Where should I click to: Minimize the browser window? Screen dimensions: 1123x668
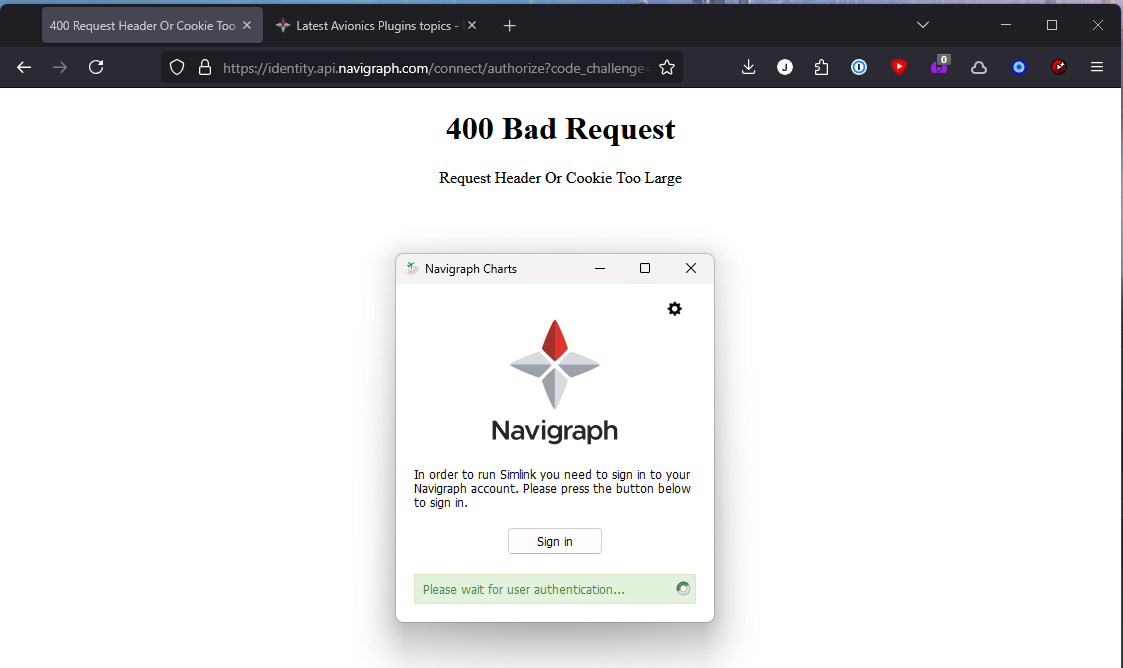pyautogui.click(x=1006, y=25)
